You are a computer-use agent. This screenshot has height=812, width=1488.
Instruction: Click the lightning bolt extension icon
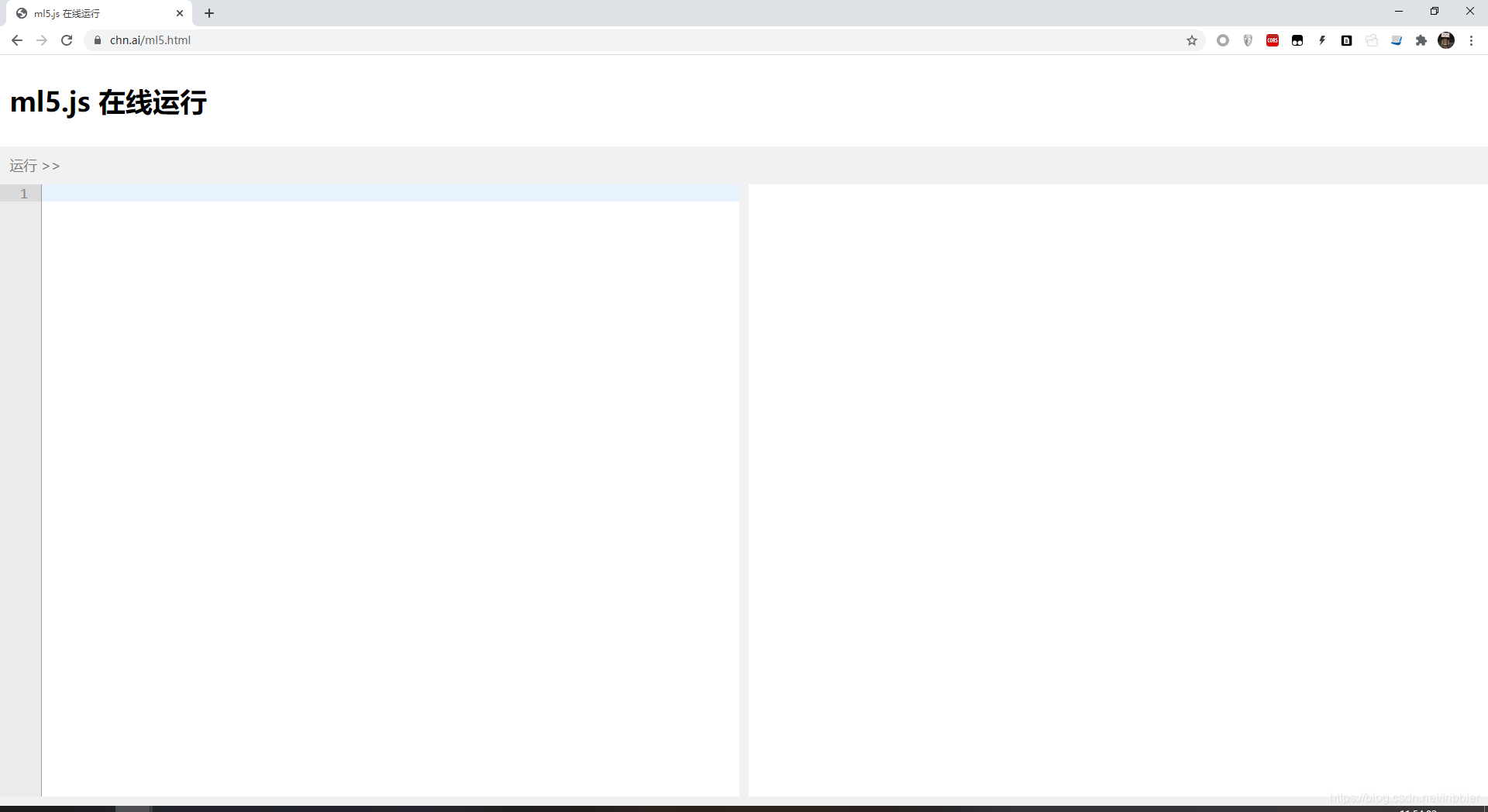coord(1322,40)
